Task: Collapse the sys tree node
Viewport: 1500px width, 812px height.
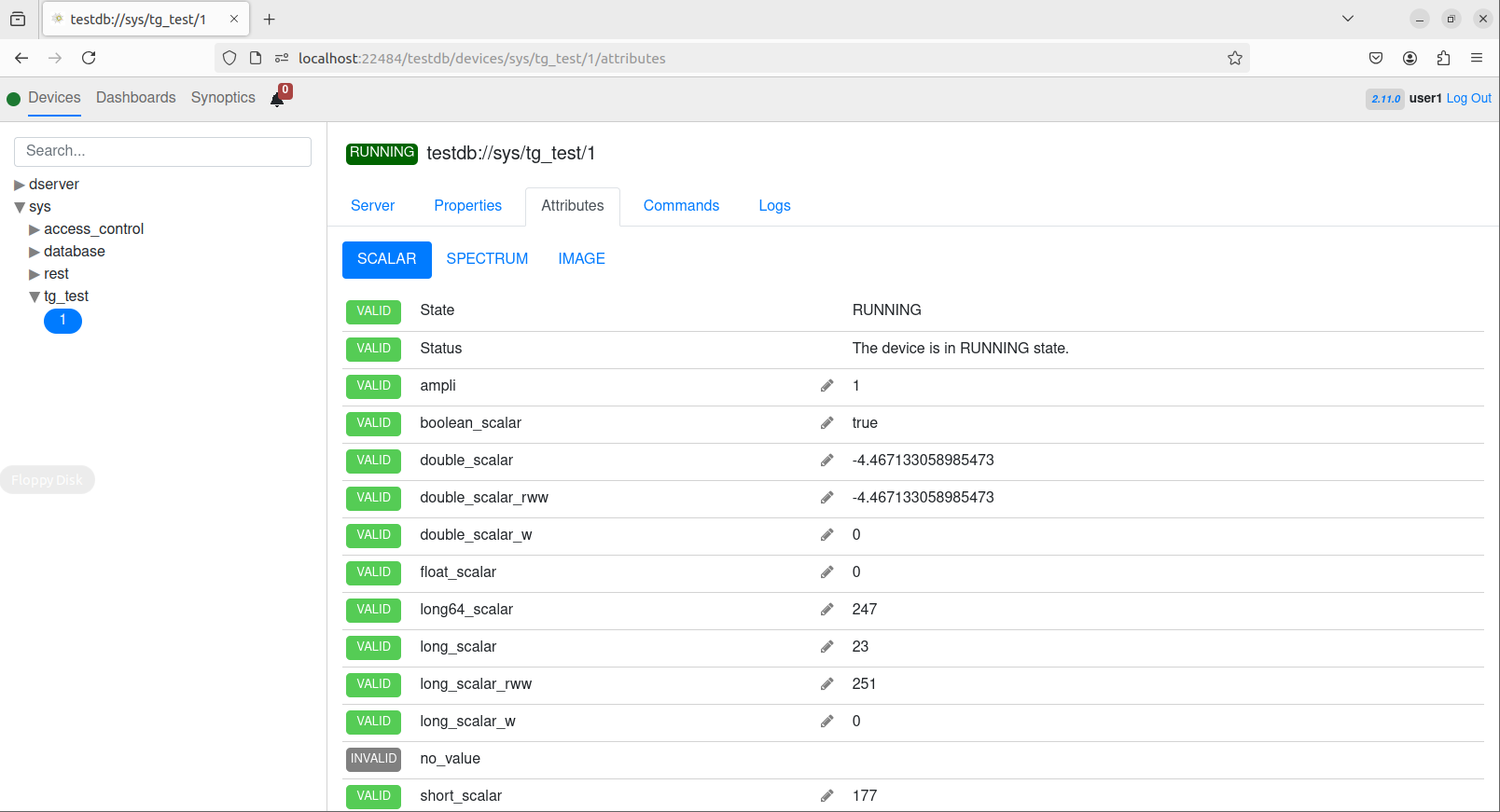Action: pyautogui.click(x=20, y=207)
